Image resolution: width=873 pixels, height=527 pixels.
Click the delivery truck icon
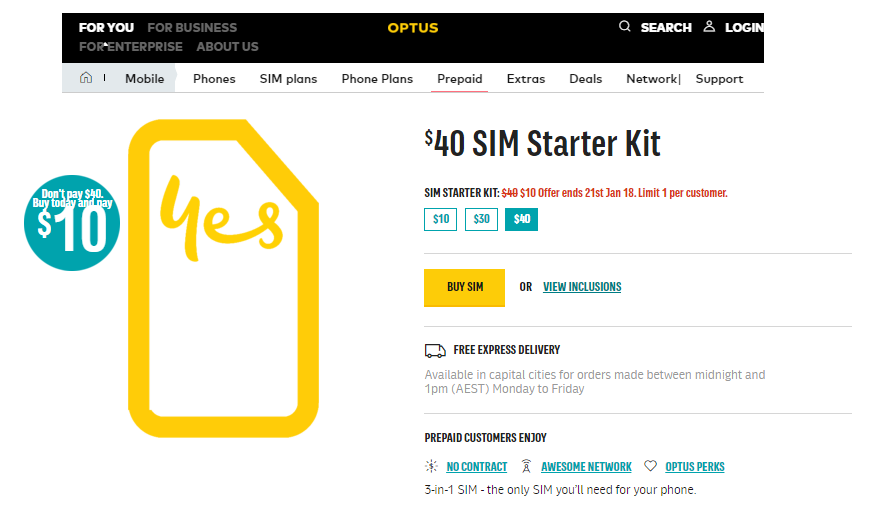435,351
